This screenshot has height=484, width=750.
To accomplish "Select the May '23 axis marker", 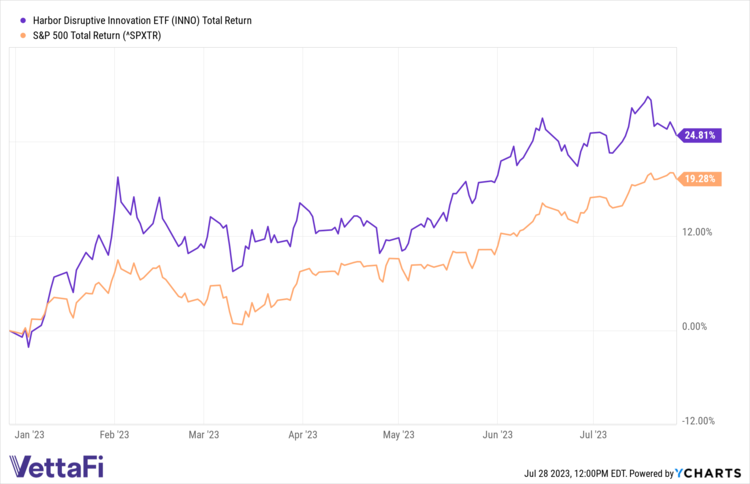I will click(x=398, y=435).
